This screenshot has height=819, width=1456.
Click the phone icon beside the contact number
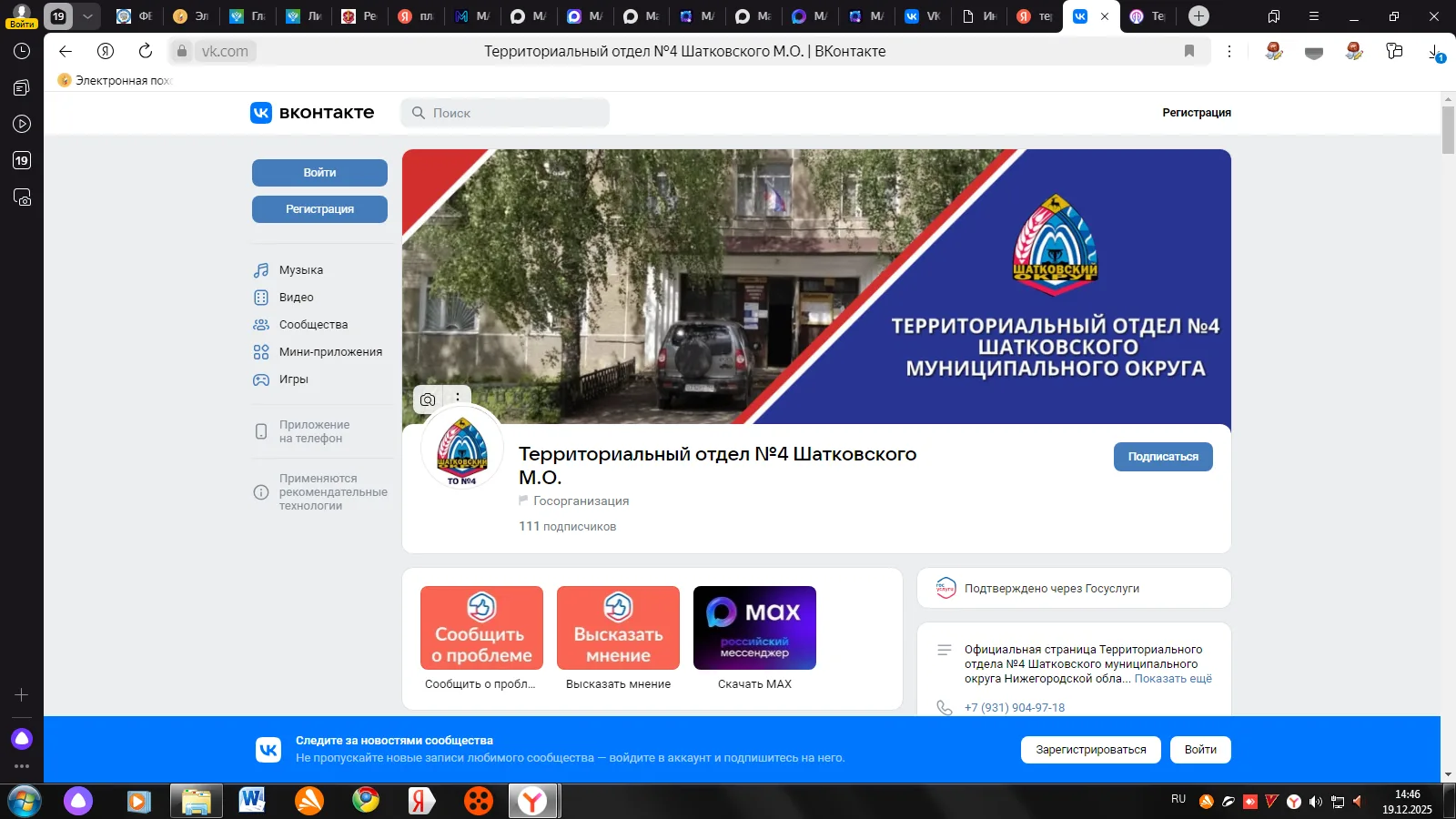pyautogui.click(x=945, y=708)
